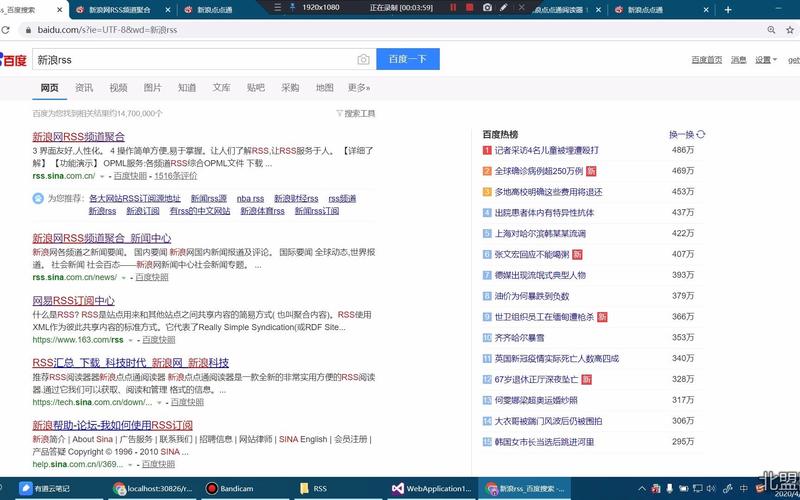This screenshot has height=500, width=800.
Task: Expand dropdown arrow next to rss.sina.com.cn/news/
Action: [124, 278]
